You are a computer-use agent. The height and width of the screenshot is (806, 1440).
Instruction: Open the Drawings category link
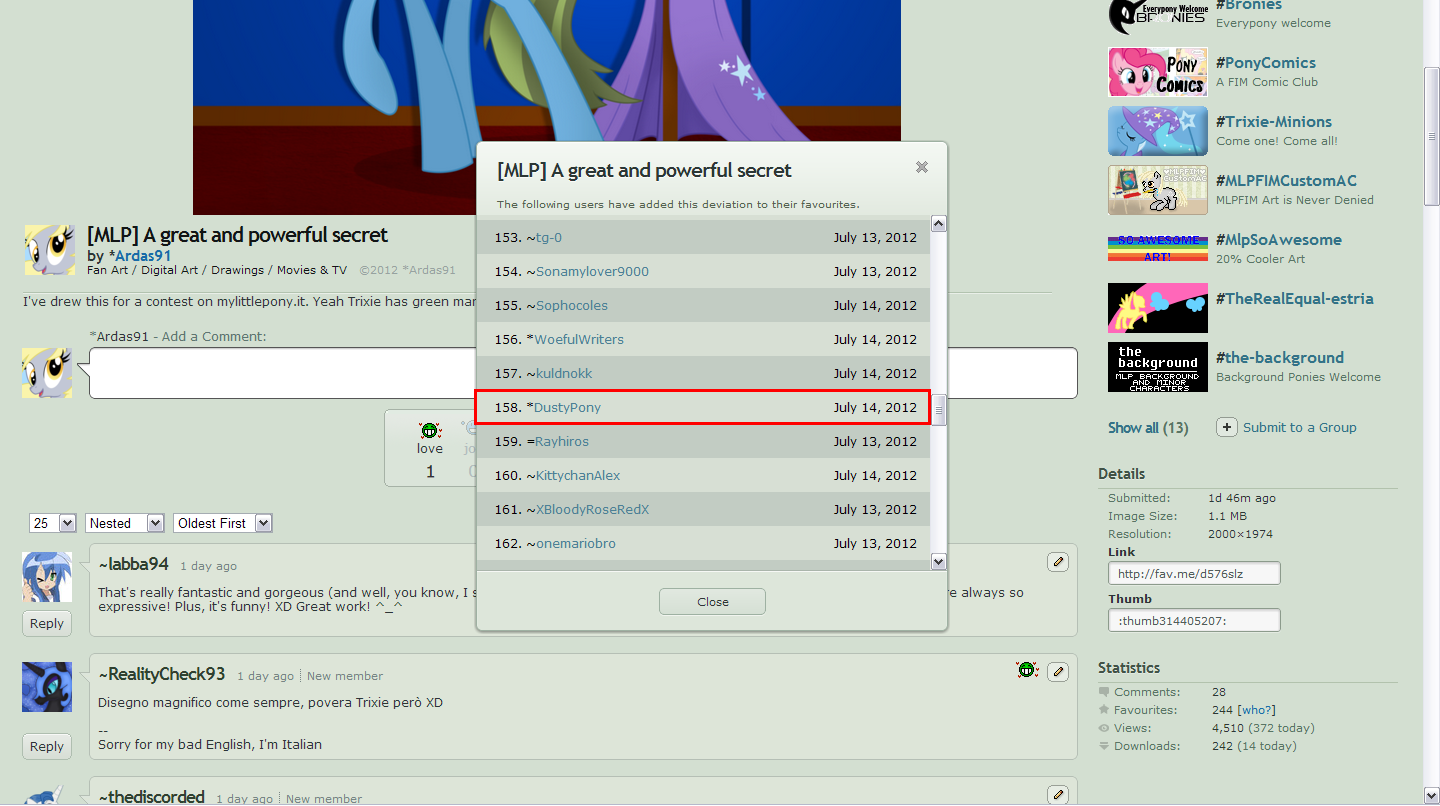coord(237,270)
